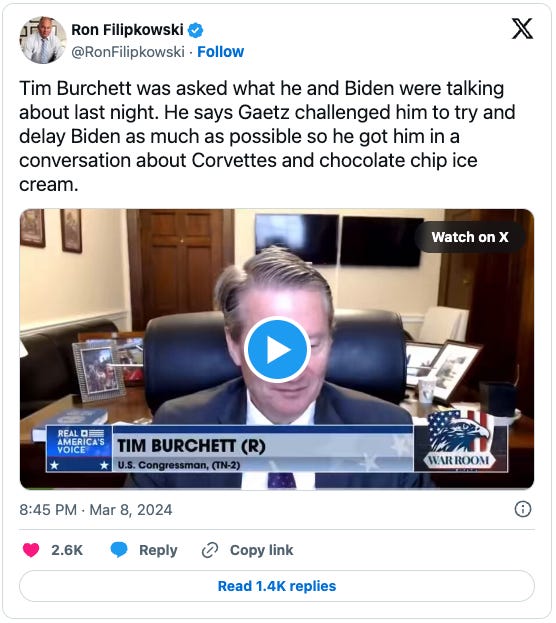This screenshot has width=556, height=623.
Task: Click the Ron Filipkowski display name
Action: click(x=127, y=30)
